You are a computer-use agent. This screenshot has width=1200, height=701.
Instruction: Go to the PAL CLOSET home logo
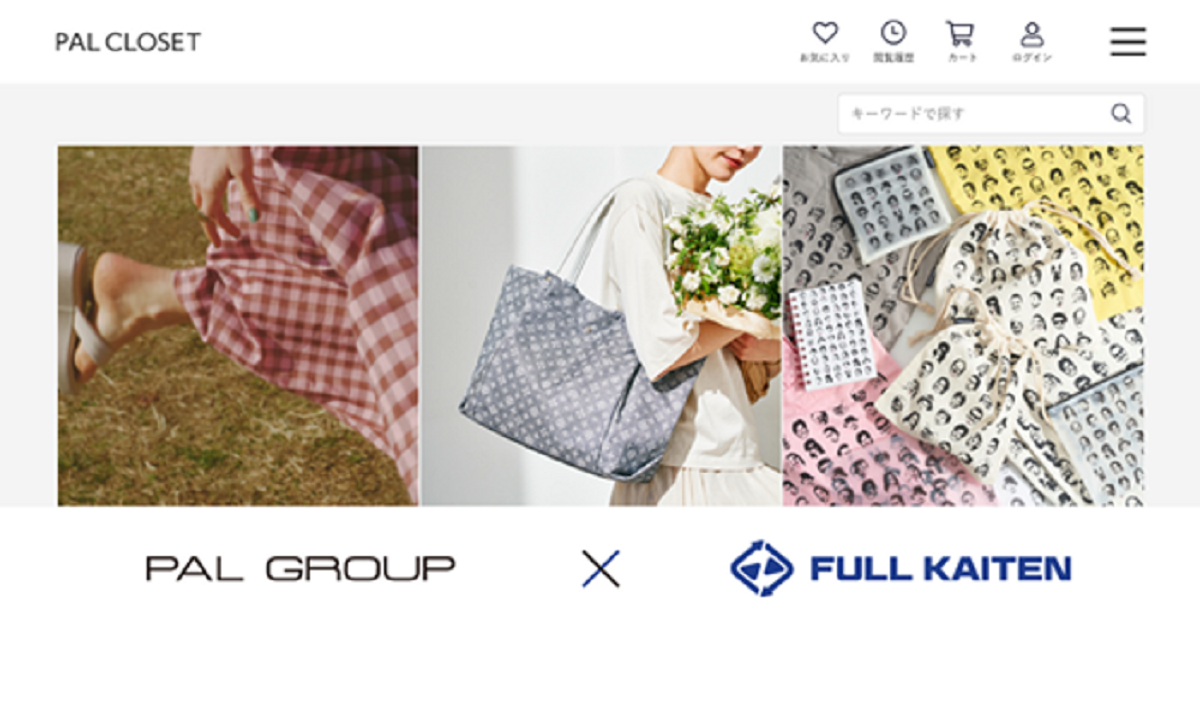coord(128,42)
